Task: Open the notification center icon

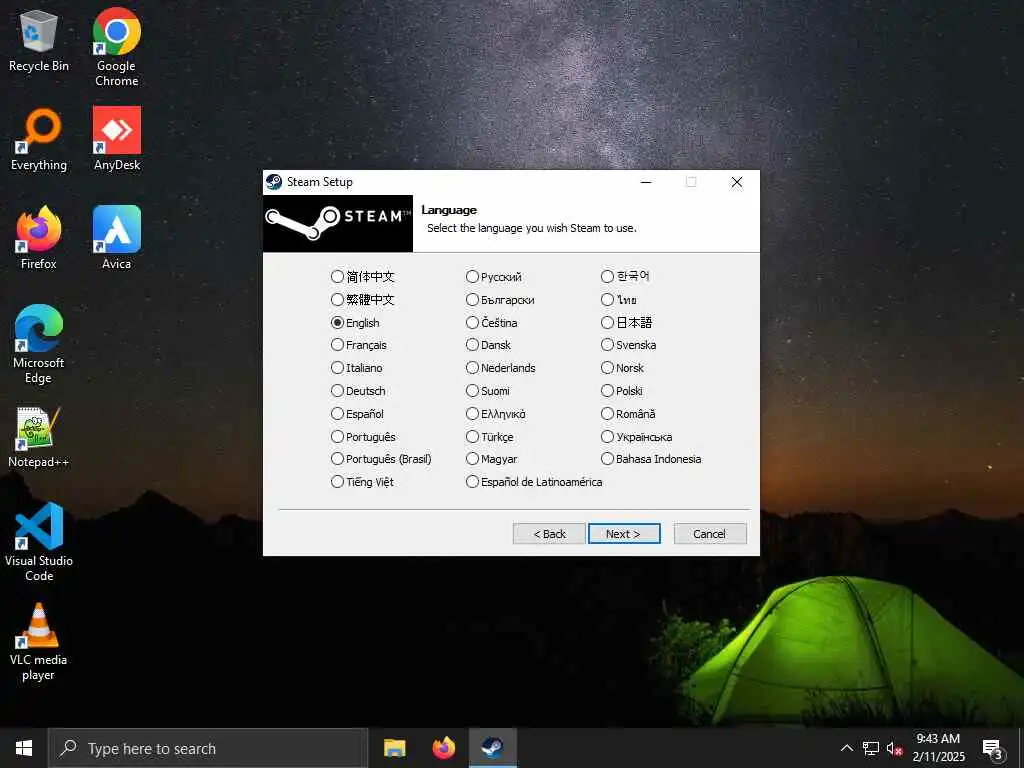Action: pos(993,749)
